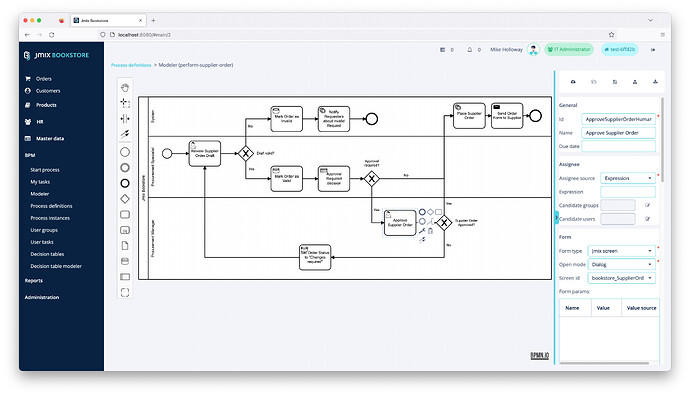
Task: Append task from context pad
Action: point(438,212)
